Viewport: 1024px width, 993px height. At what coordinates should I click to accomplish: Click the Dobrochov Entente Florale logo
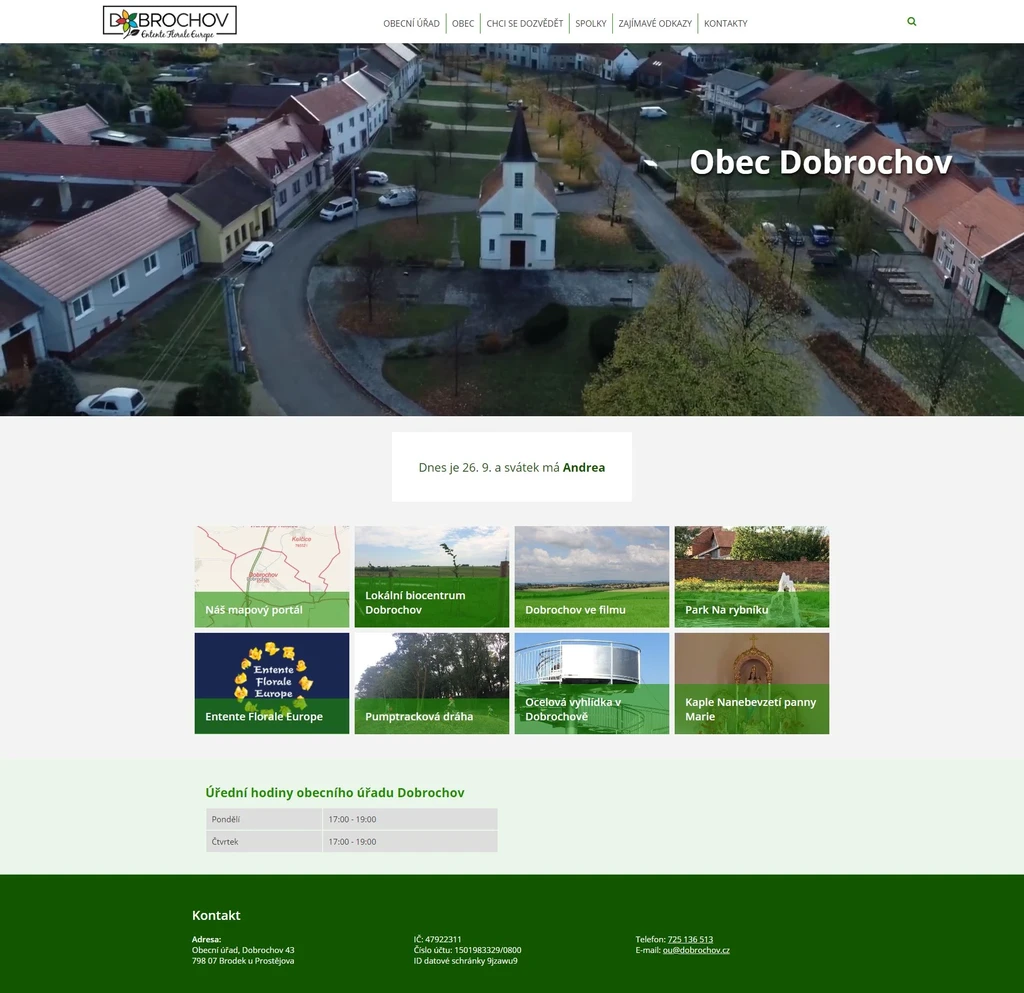coord(170,22)
